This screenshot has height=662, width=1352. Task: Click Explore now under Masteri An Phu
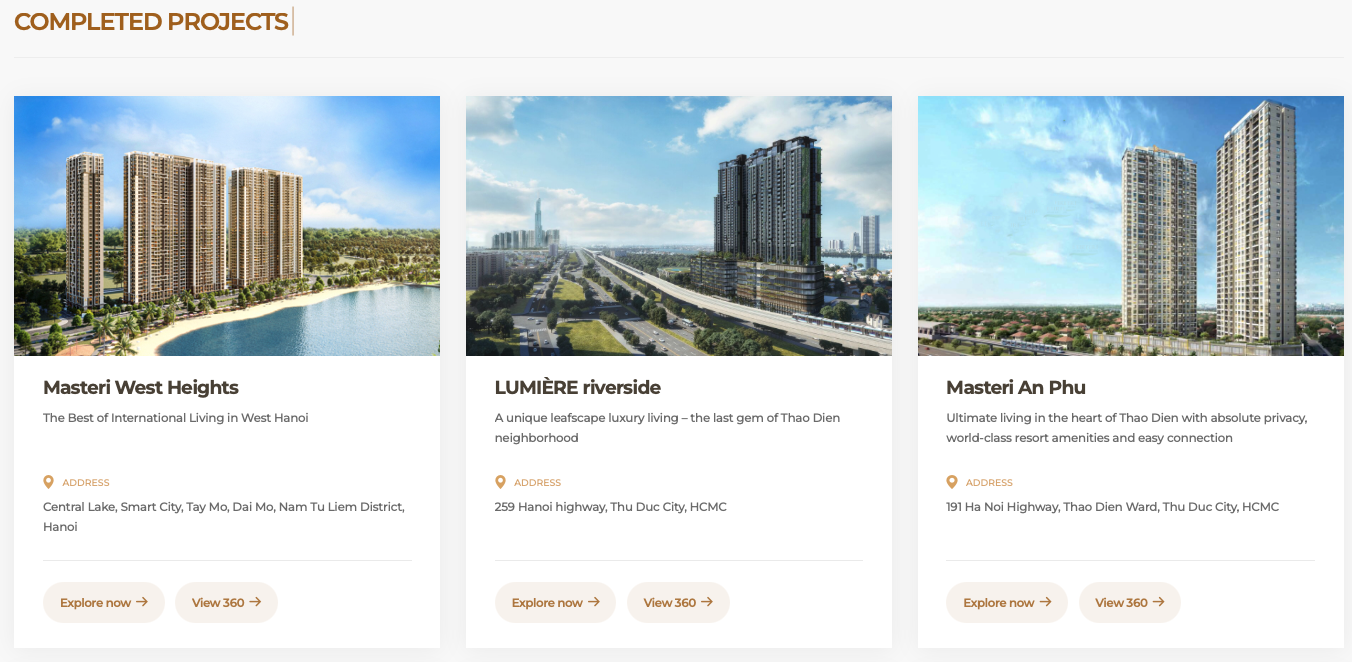(1007, 602)
